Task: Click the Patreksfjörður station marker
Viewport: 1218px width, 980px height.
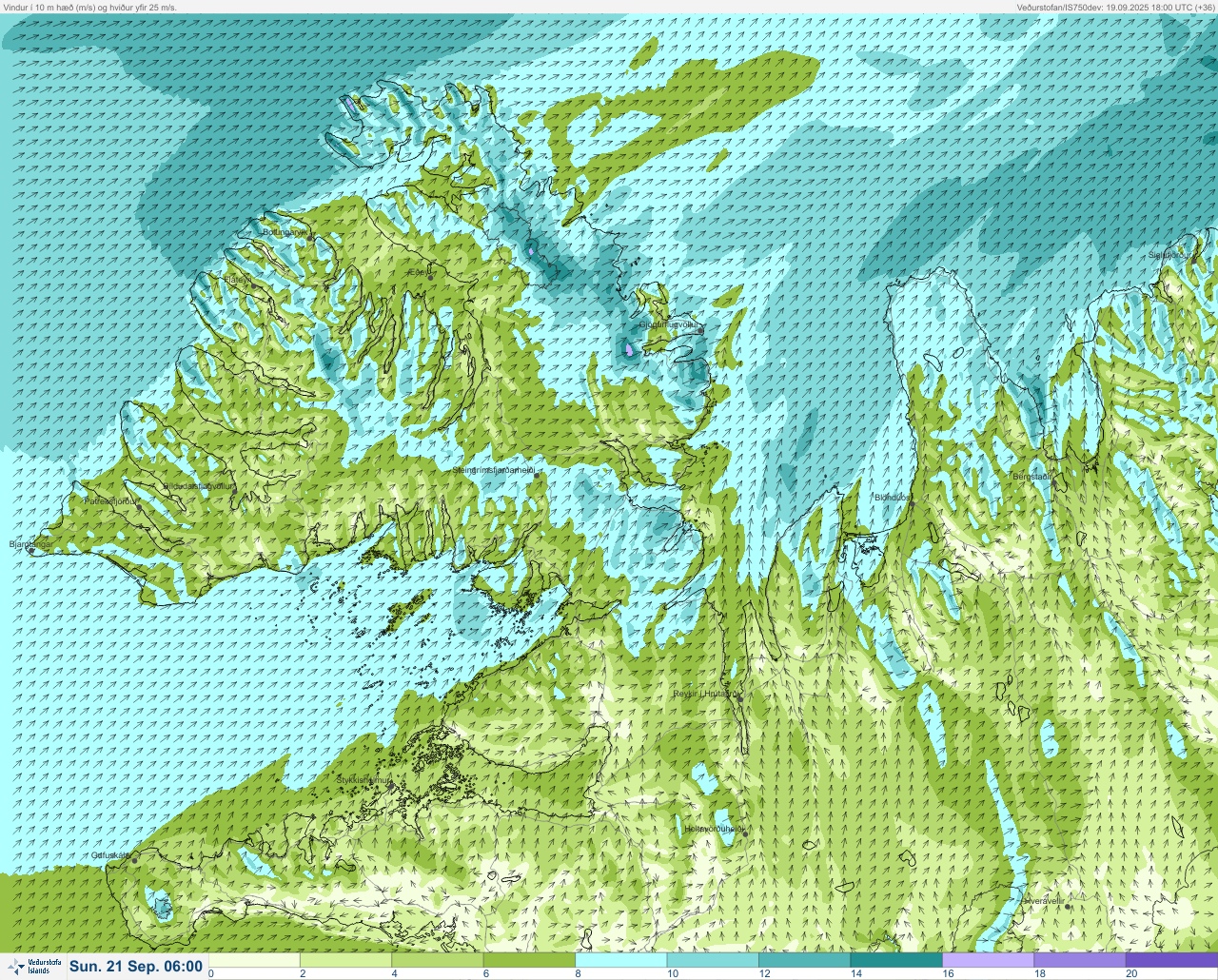Action: [x=139, y=507]
